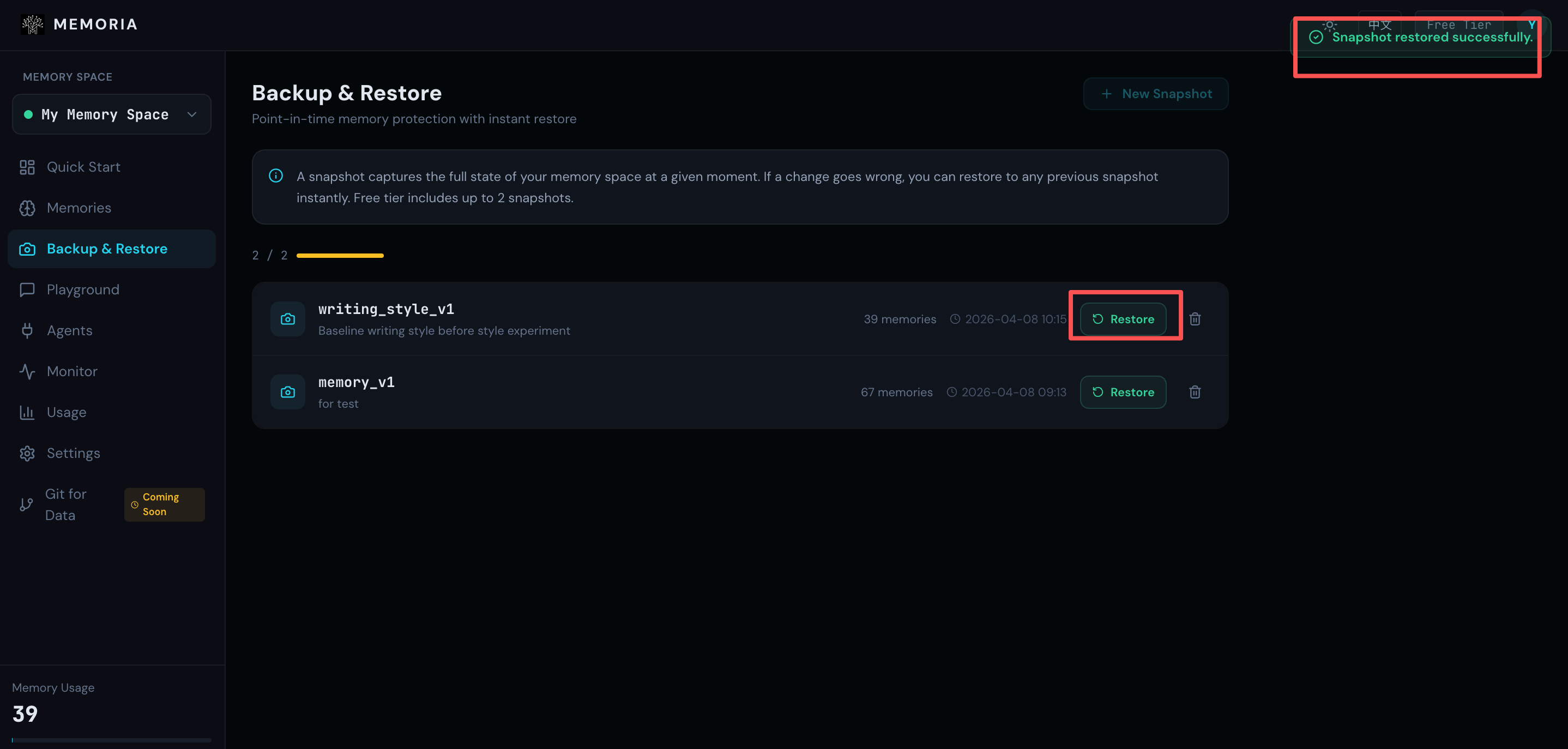Viewport: 1568px width, 749px height.
Task: Click the Memoria logo icon
Action: pyautogui.click(x=32, y=25)
